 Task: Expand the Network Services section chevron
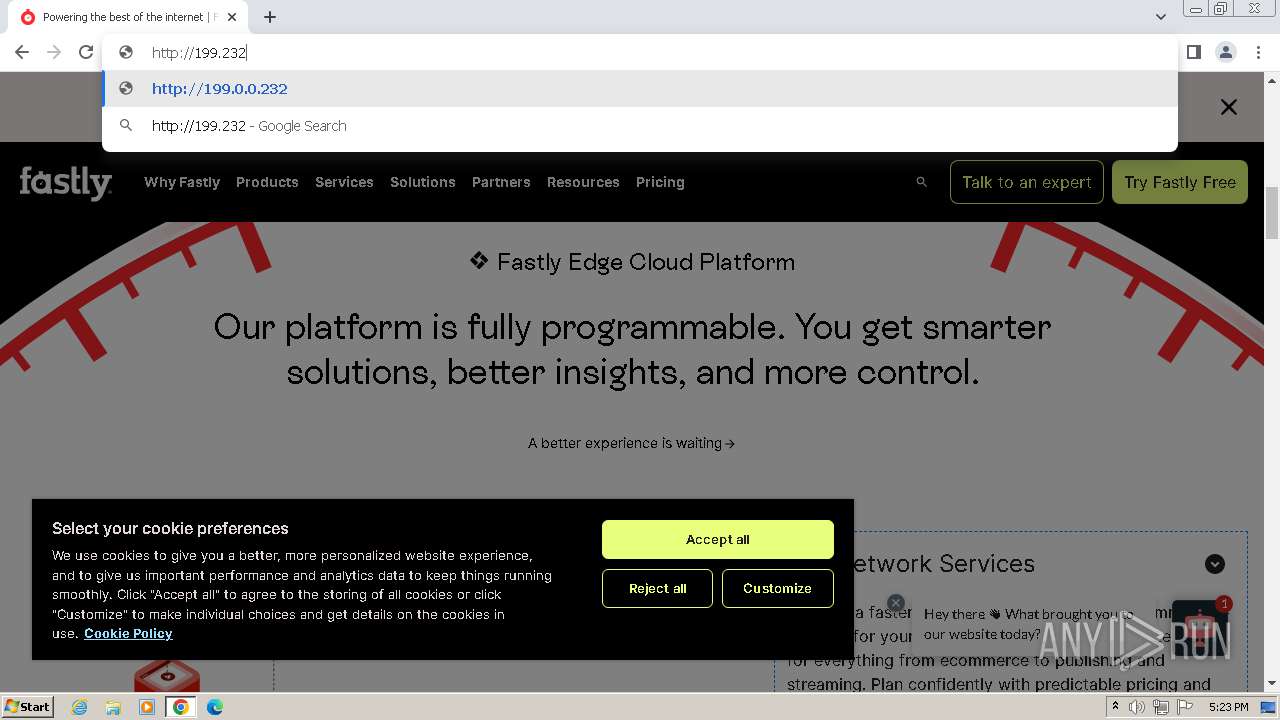[x=1214, y=564]
